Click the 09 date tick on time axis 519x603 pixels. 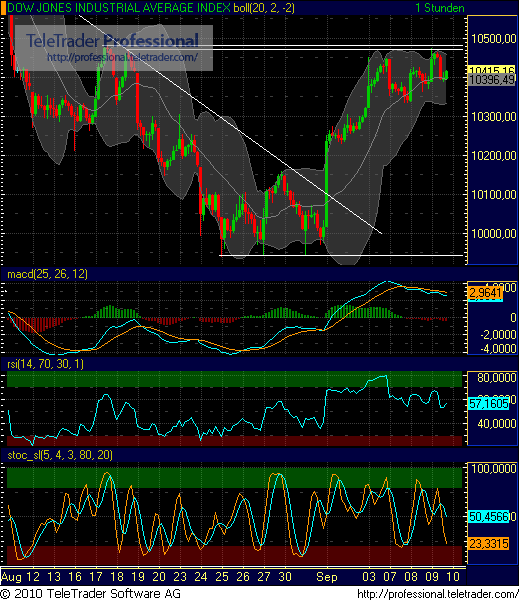coord(432,576)
